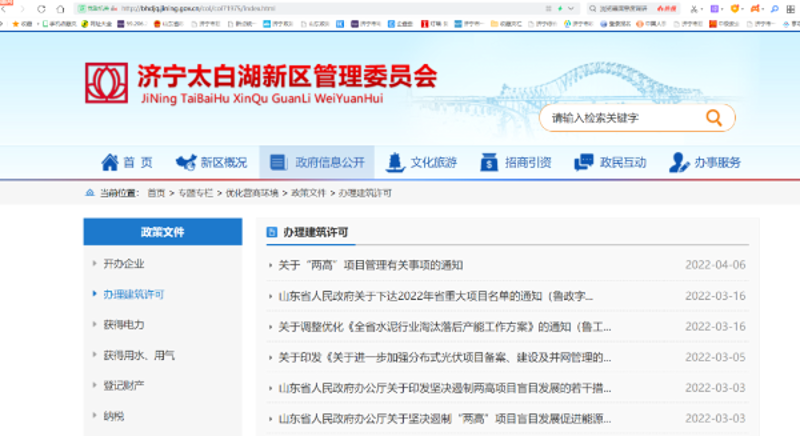Image resolution: width=800 pixels, height=436 pixels.
Task: Select 办理建筑许可 in the sidebar
Action: click(134, 294)
